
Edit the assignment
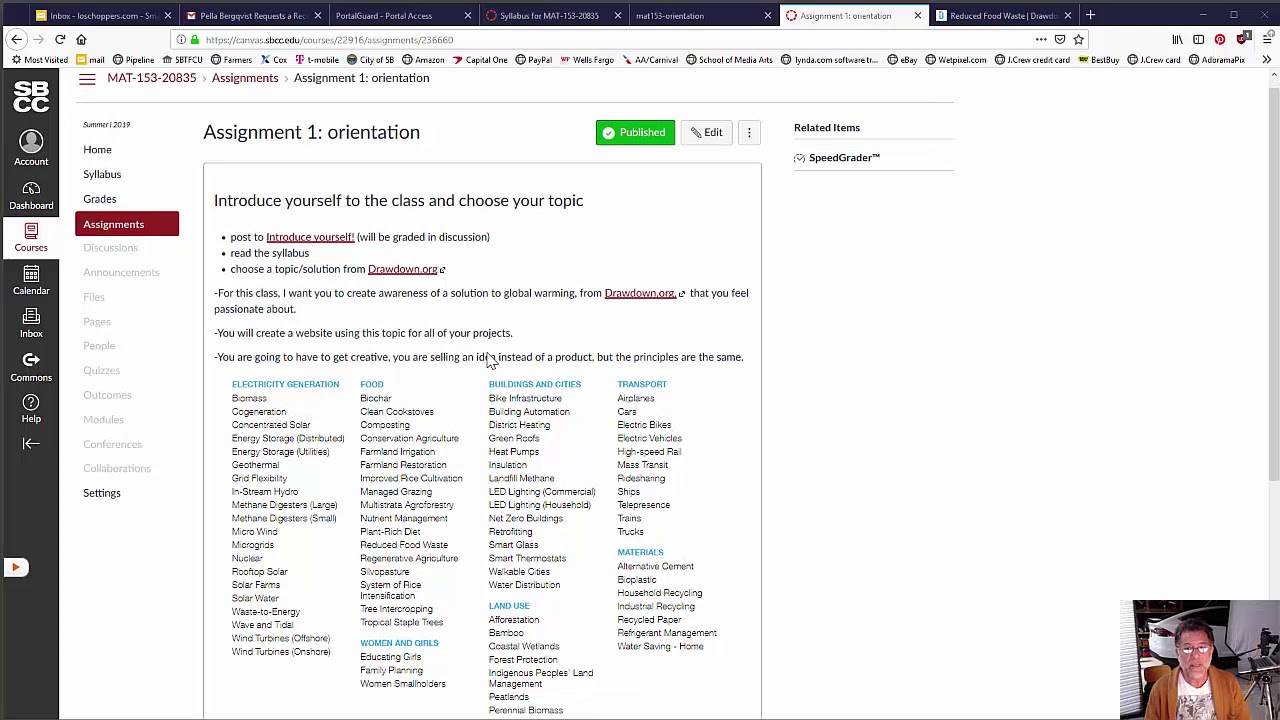click(706, 132)
